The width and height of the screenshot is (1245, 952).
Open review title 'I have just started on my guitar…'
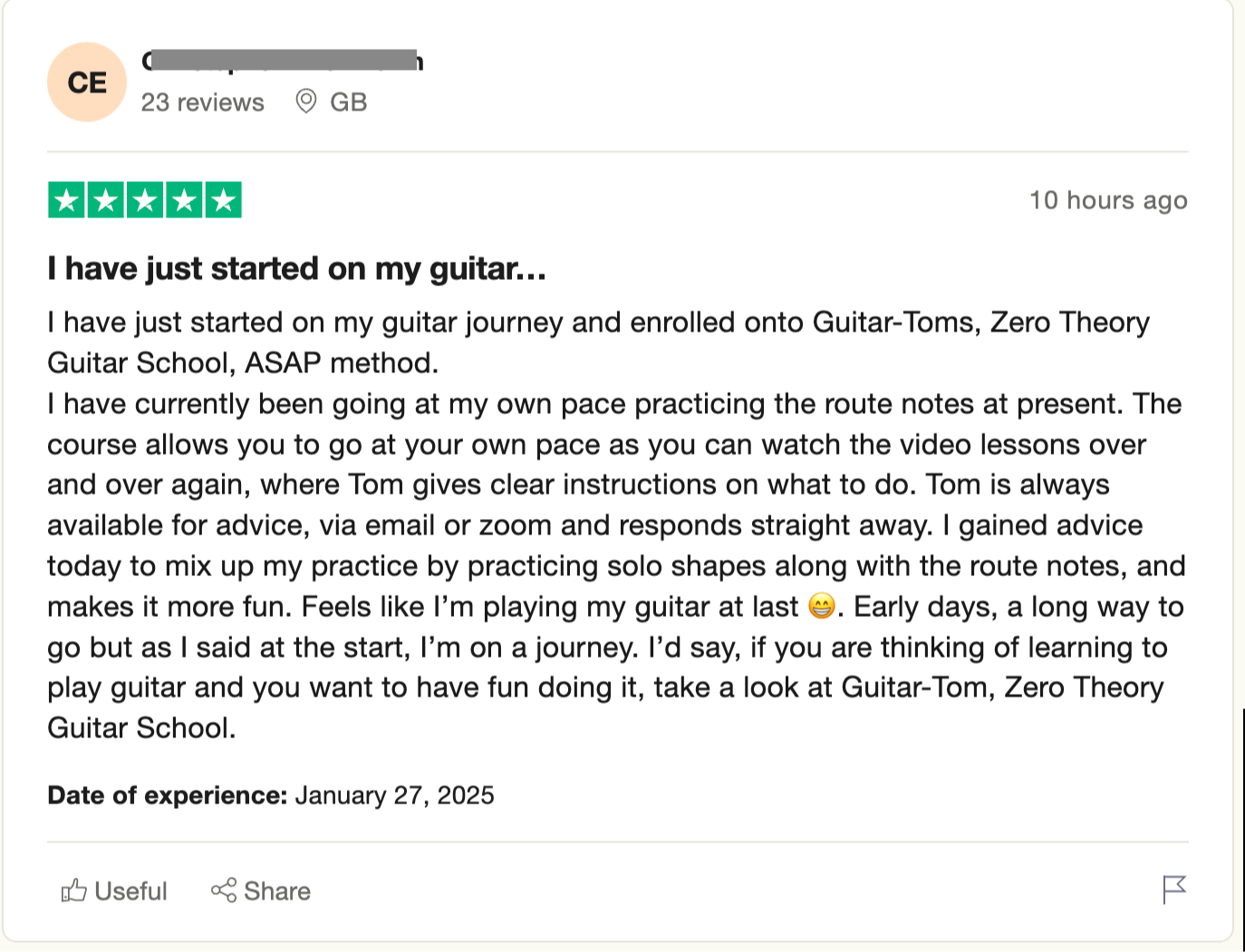[x=297, y=269]
